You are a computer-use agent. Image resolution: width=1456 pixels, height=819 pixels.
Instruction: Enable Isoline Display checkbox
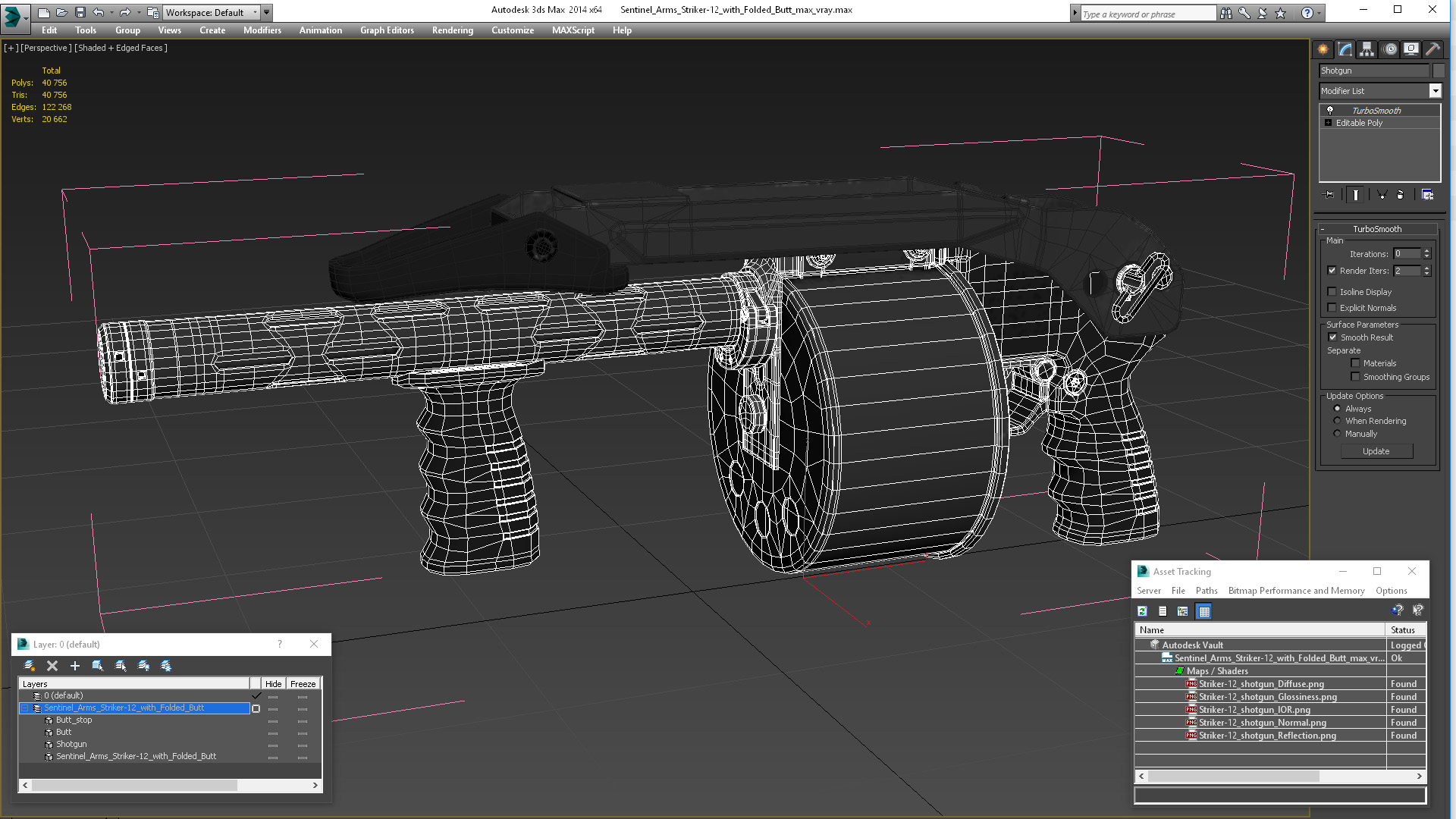(x=1332, y=292)
